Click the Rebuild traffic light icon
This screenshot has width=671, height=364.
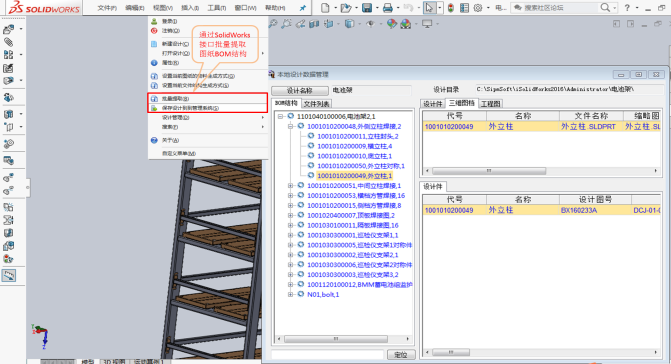pyautogui.click(x=451, y=8)
